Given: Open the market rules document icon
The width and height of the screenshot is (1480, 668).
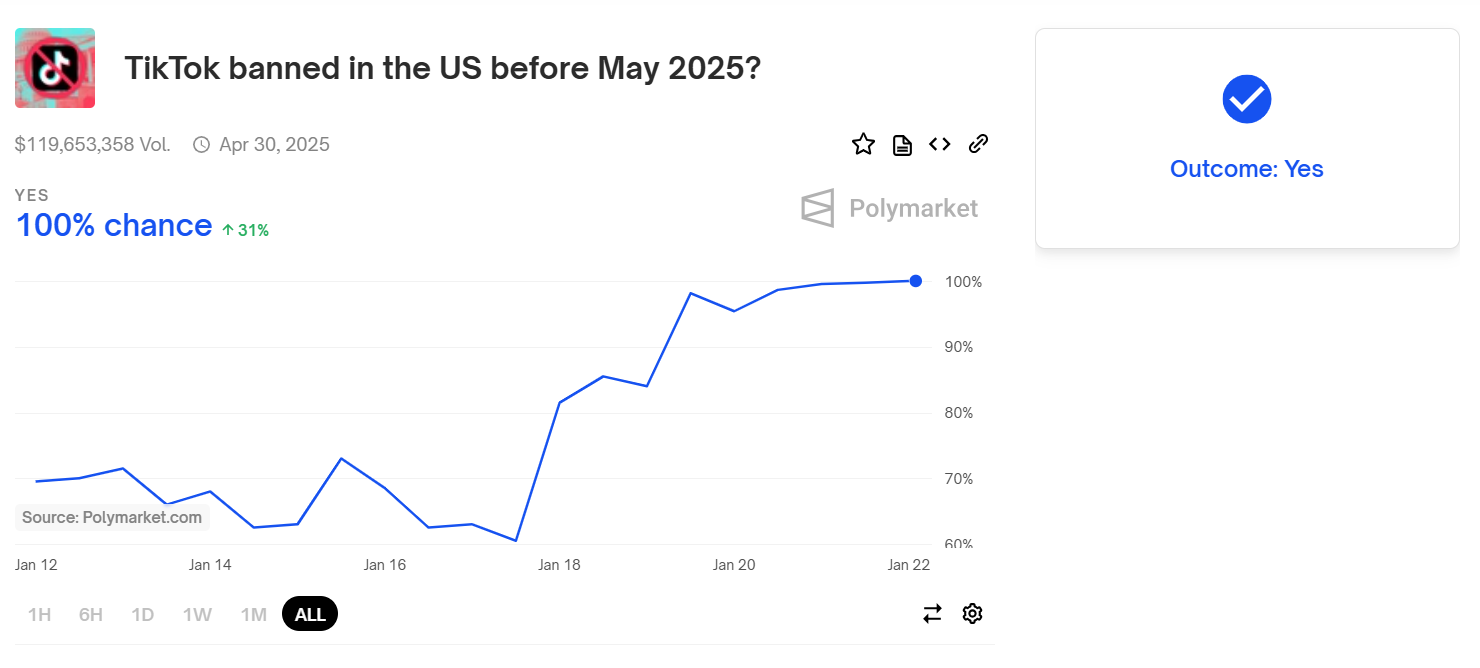Looking at the screenshot, I should click(x=902, y=145).
